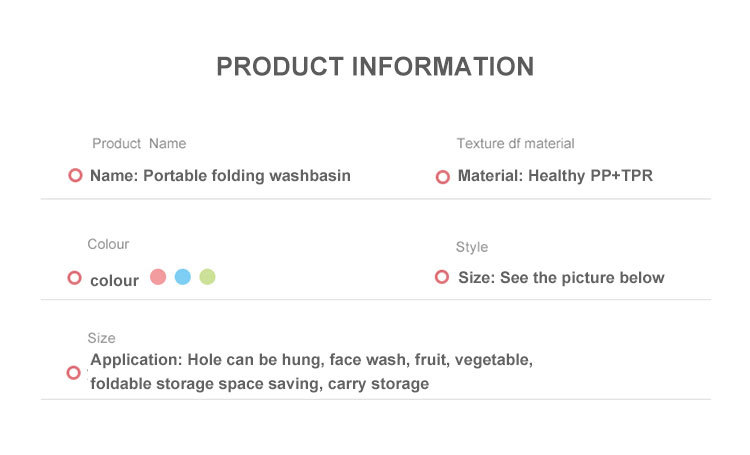Click the red ring bullet beside Application text

click(73, 372)
